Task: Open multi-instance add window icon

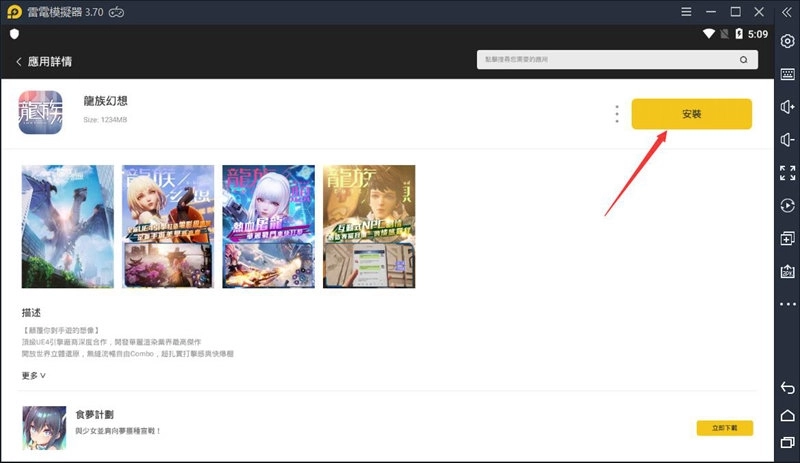Action: [x=787, y=239]
